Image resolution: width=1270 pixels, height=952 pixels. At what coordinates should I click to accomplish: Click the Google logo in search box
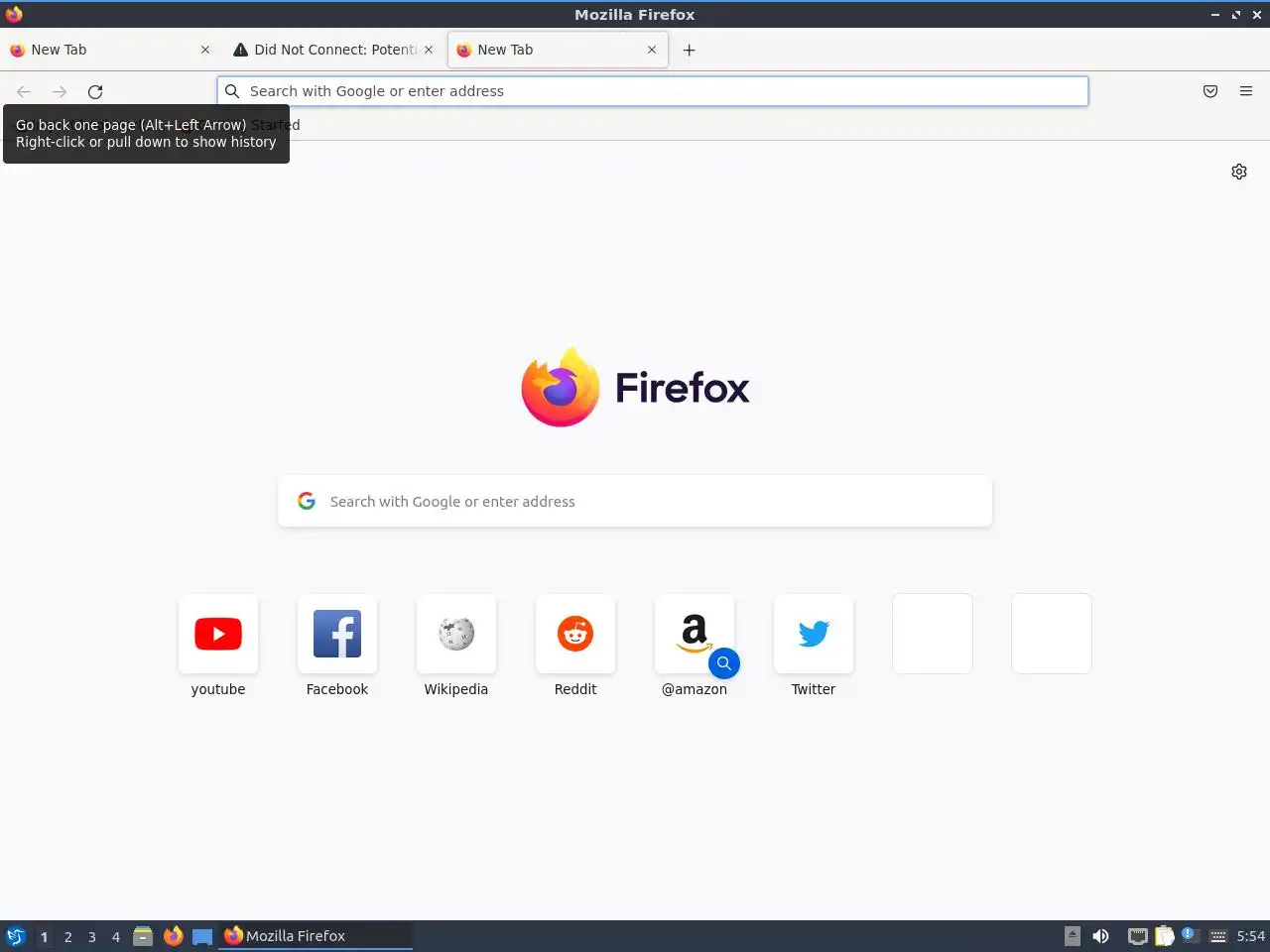[x=307, y=502]
